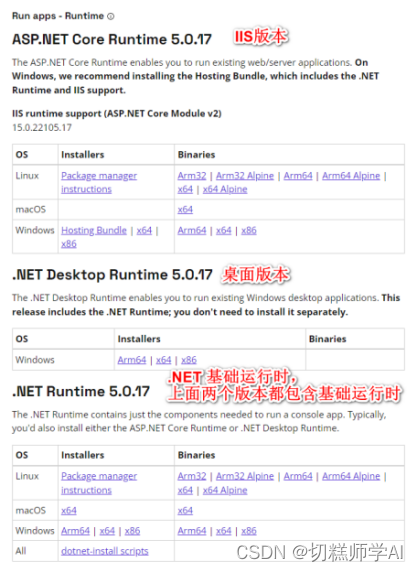Image resolution: width=418 pixels, height=572 pixels.
Task: Download macOS x64 installer for .NET Runtime
Action: point(69,510)
